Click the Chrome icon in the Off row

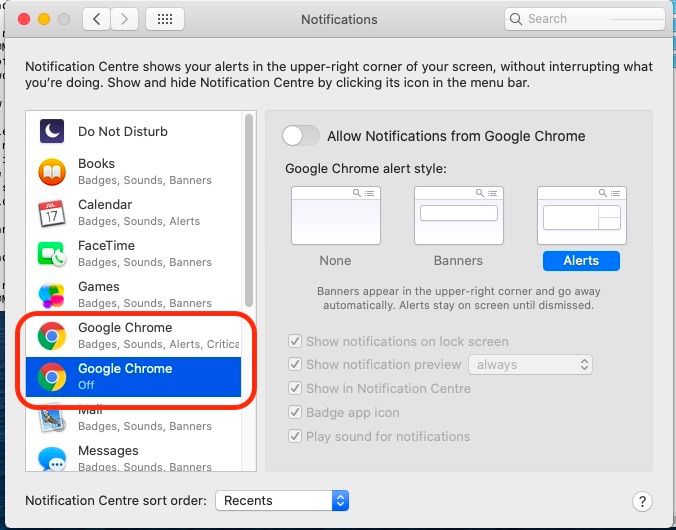tap(52, 377)
